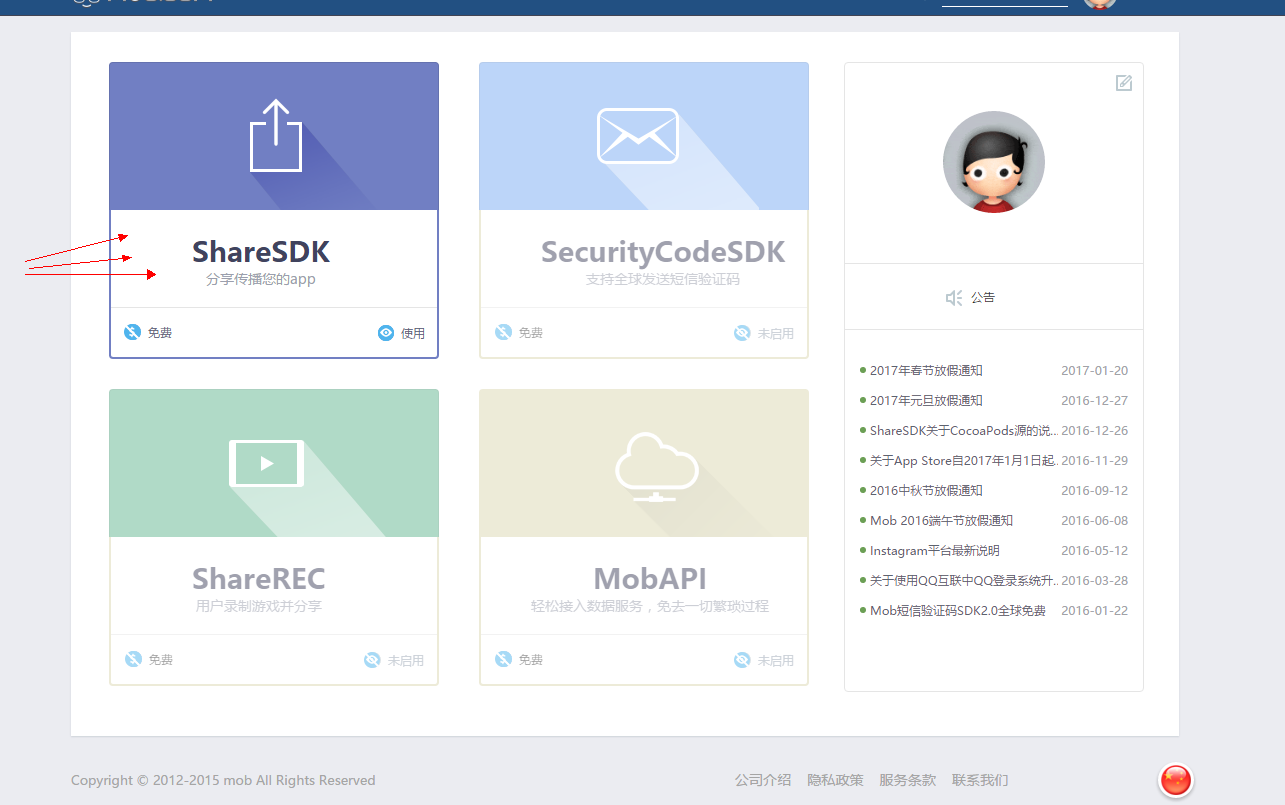Click the China flag language icon
This screenshot has width=1285, height=805.
point(1176,780)
